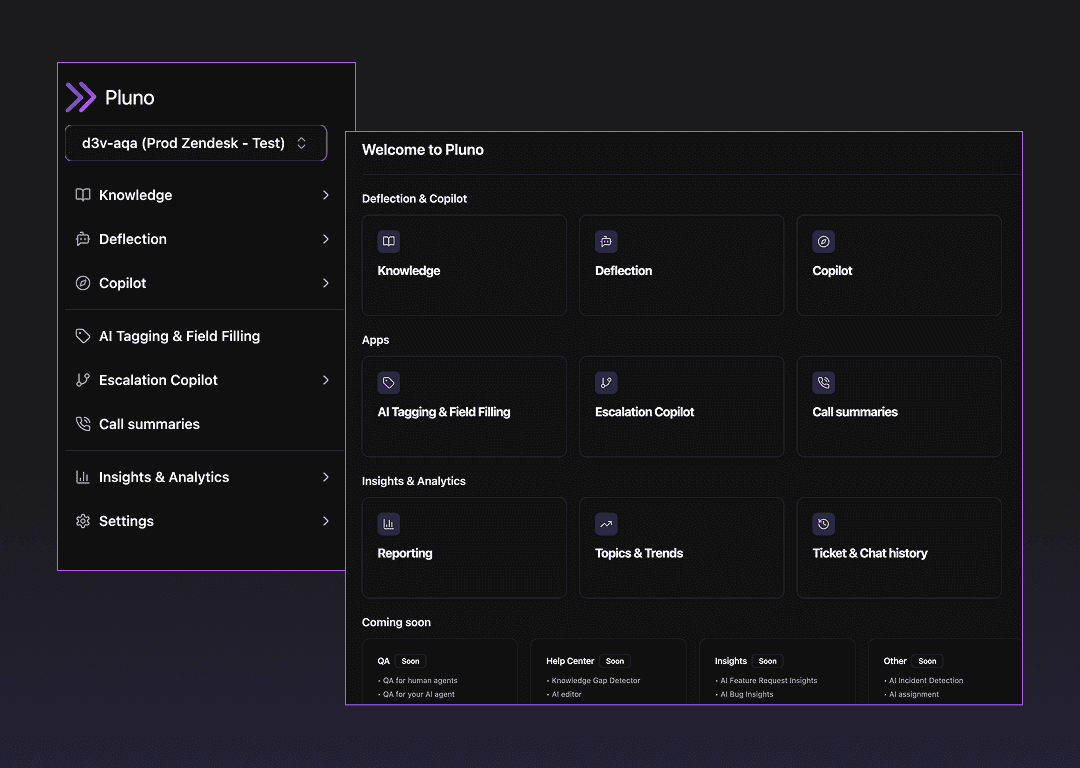The width and height of the screenshot is (1080, 768).
Task: Click the Pluno double-chevron logo icon
Action: (80, 97)
